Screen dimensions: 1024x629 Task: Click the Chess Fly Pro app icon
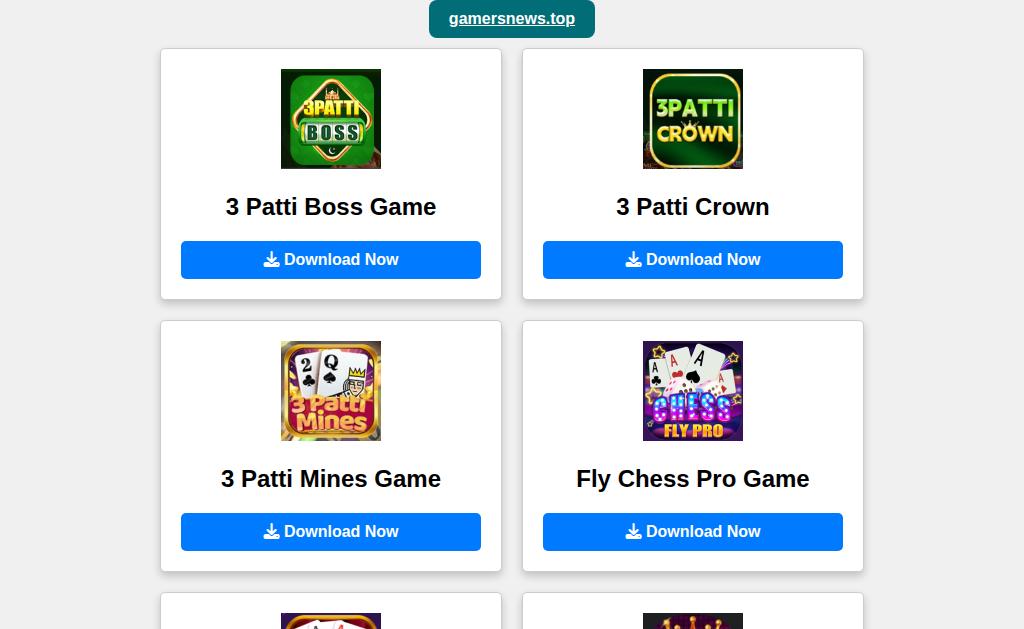[x=692, y=391]
